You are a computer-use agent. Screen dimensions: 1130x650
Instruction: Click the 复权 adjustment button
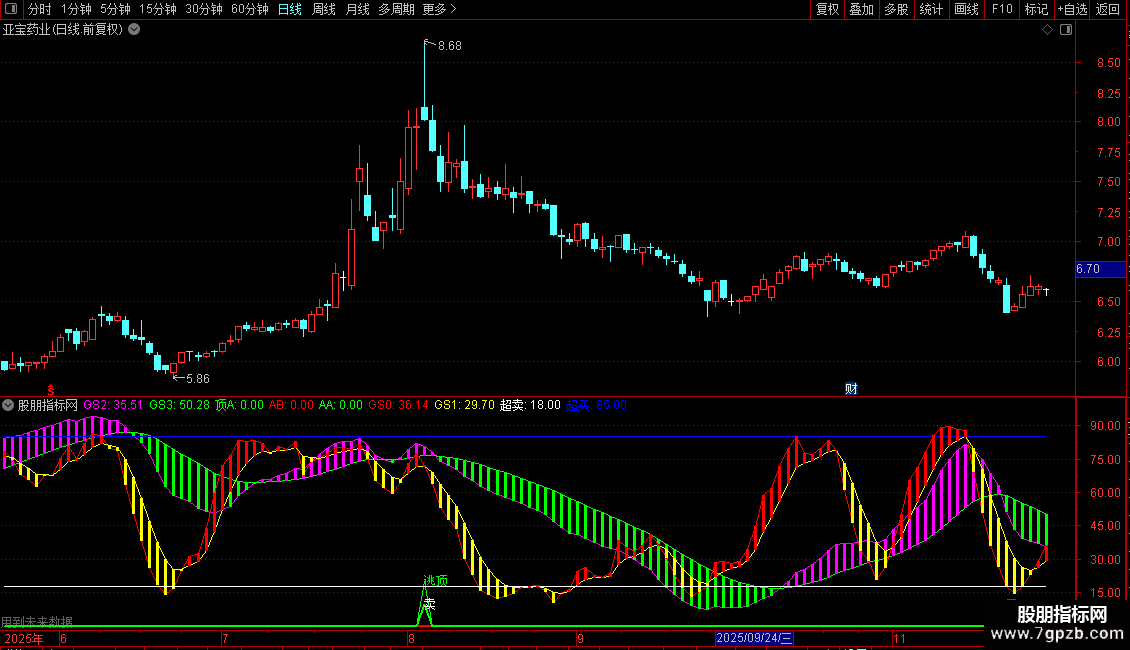click(x=827, y=10)
